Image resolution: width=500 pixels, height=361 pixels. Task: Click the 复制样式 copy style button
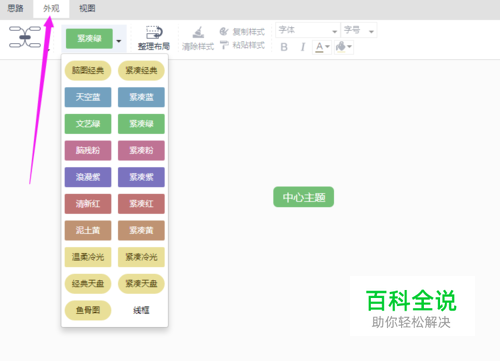point(242,32)
